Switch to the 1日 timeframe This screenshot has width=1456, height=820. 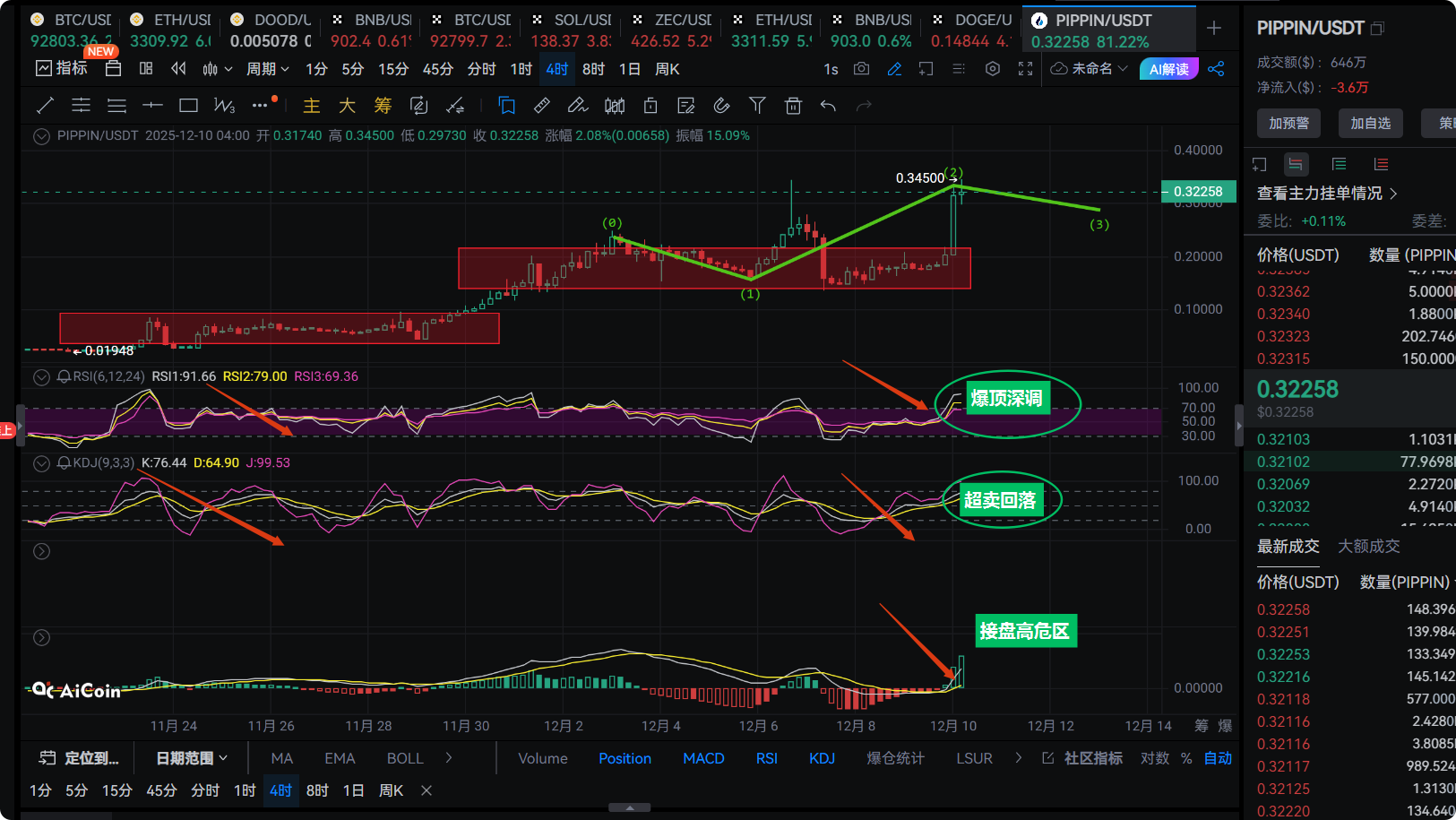tap(630, 69)
